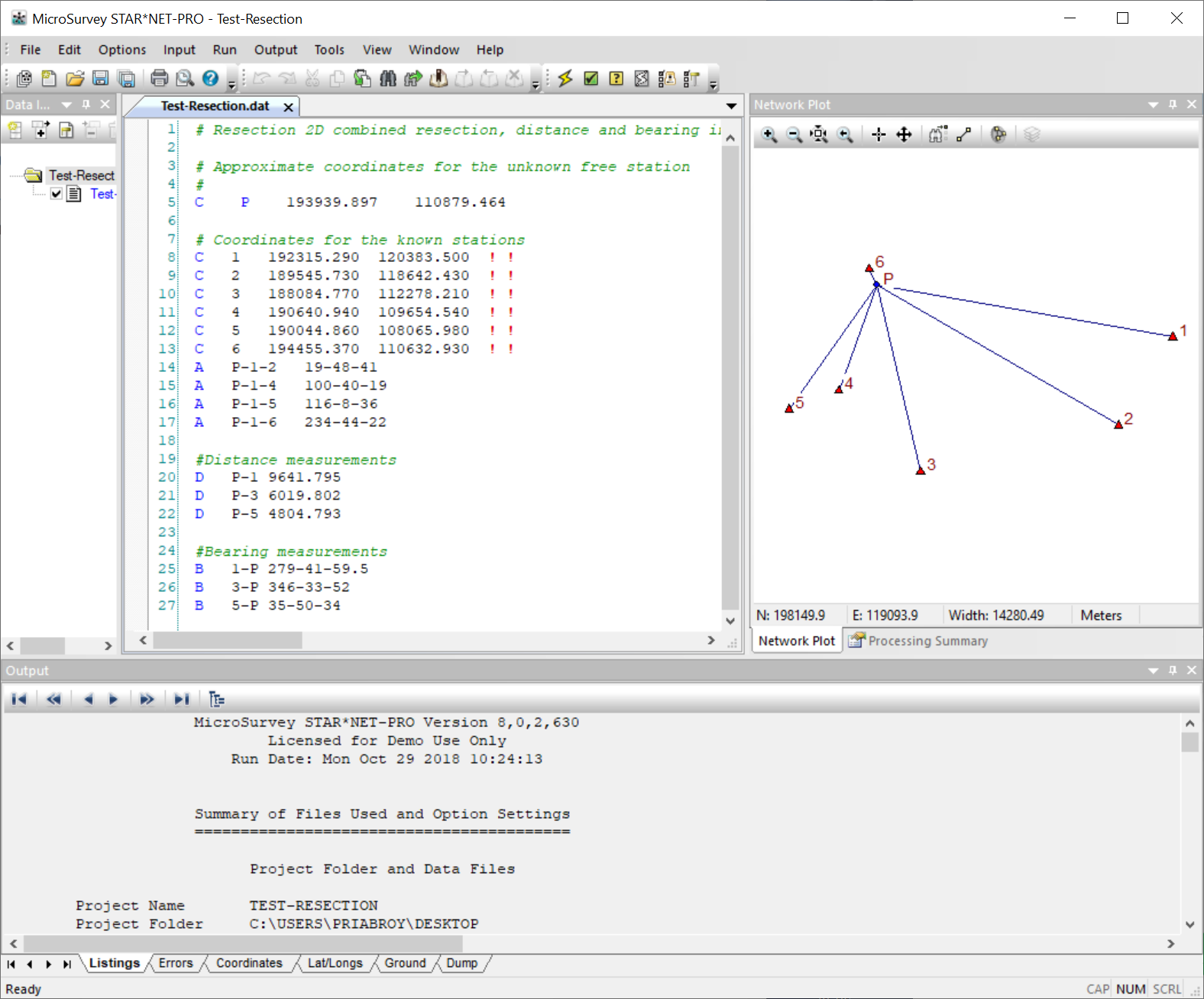Open the Options menu
The image size is (1204, 999).
pos(122,50)
